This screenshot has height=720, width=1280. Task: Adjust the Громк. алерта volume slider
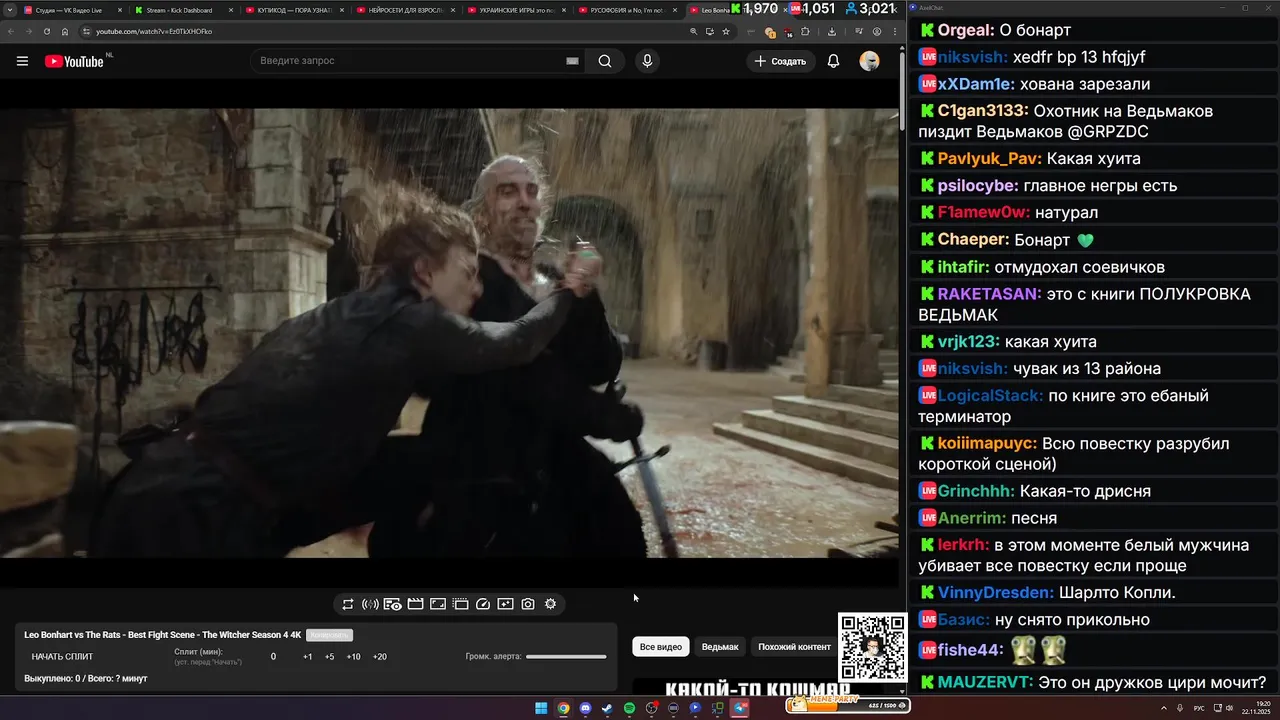tap(566, 657)
